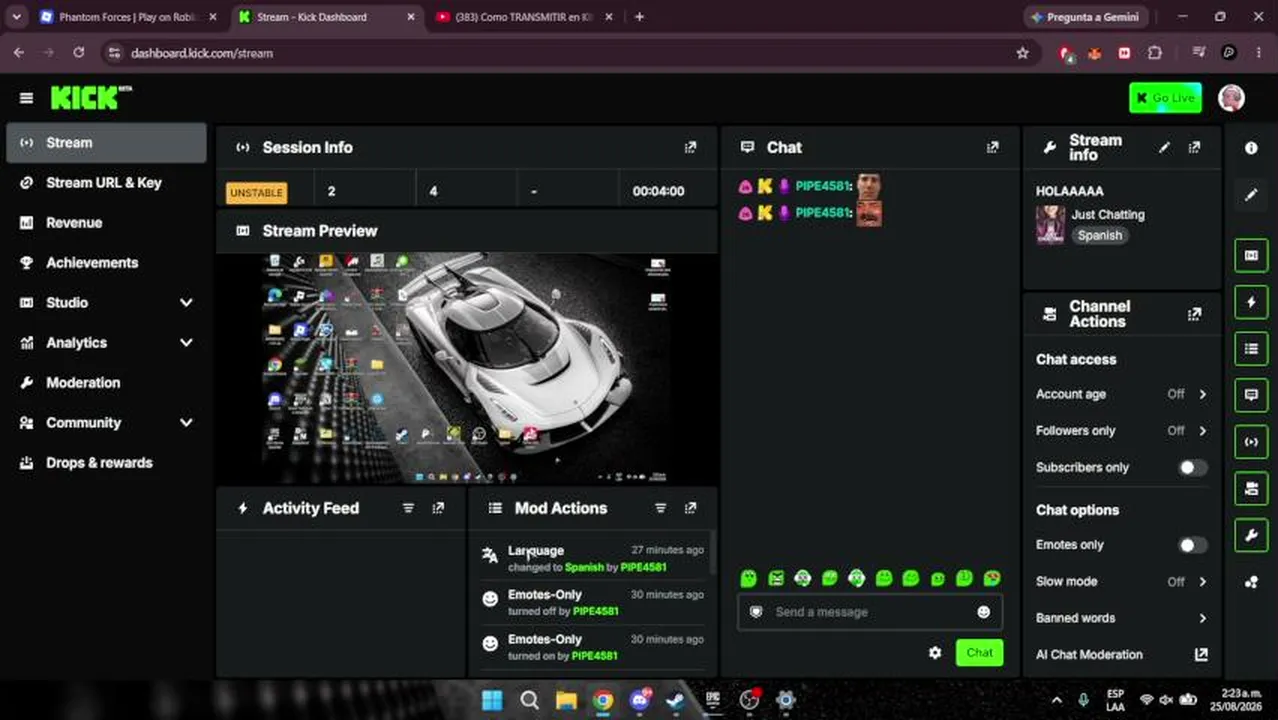The height and width of the screenshot is (720, 1278).
Task: Click the Spanish language tag
Action: (x=1099, y=235)
